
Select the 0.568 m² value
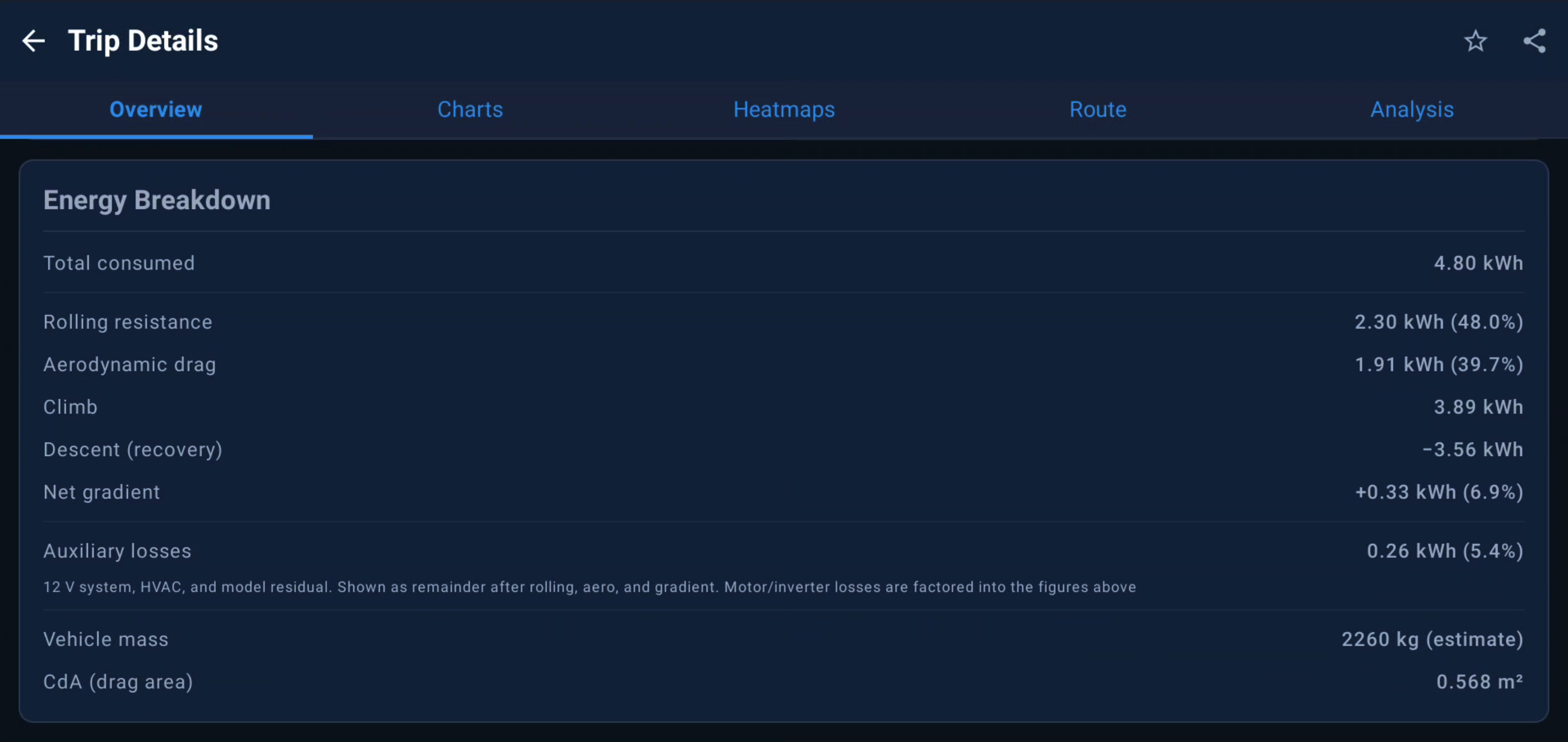click(1480, 682)
